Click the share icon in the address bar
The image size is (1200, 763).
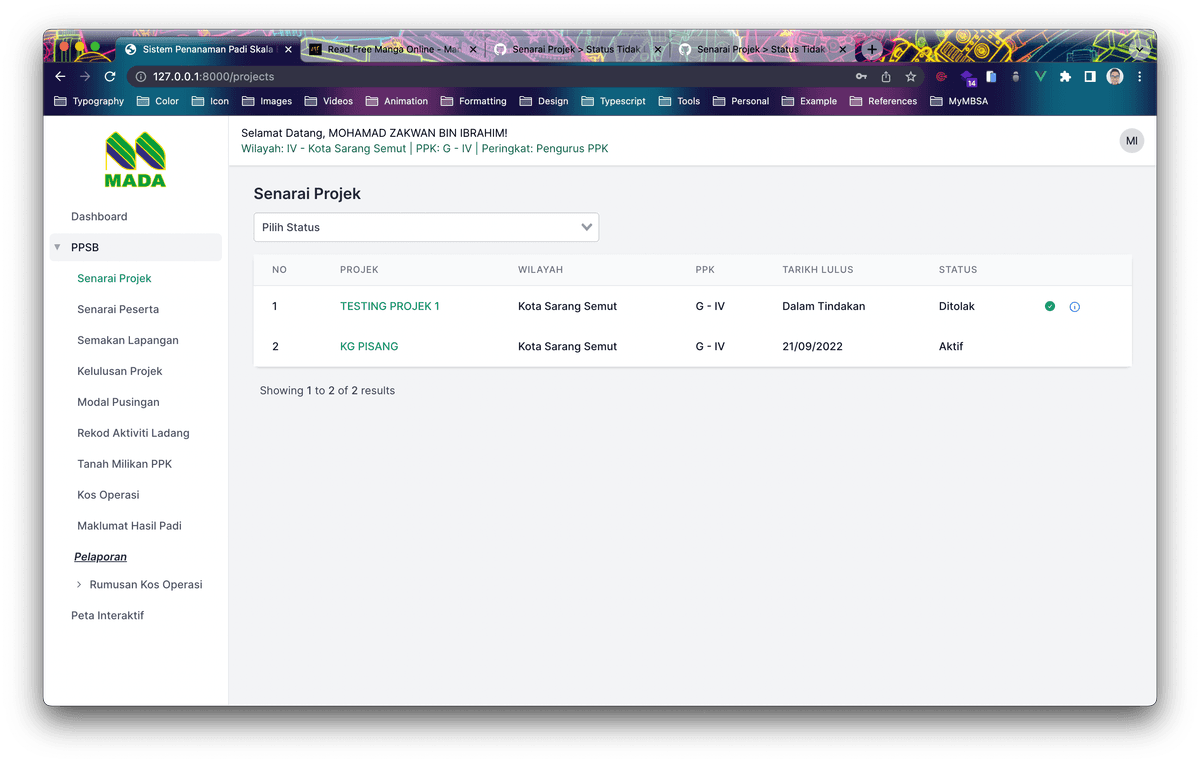pos(886,77)
